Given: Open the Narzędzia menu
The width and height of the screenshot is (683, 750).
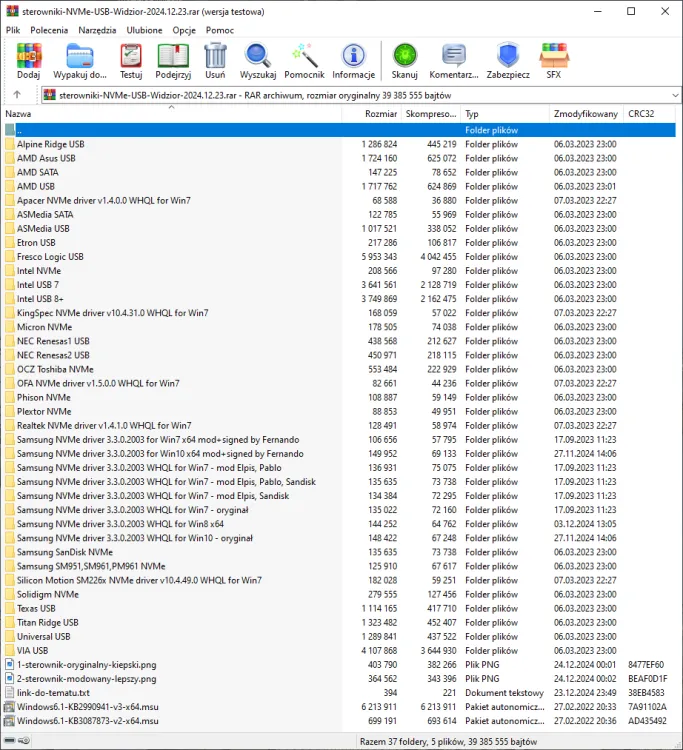Looking at the screenshot, I should point(97,30).
